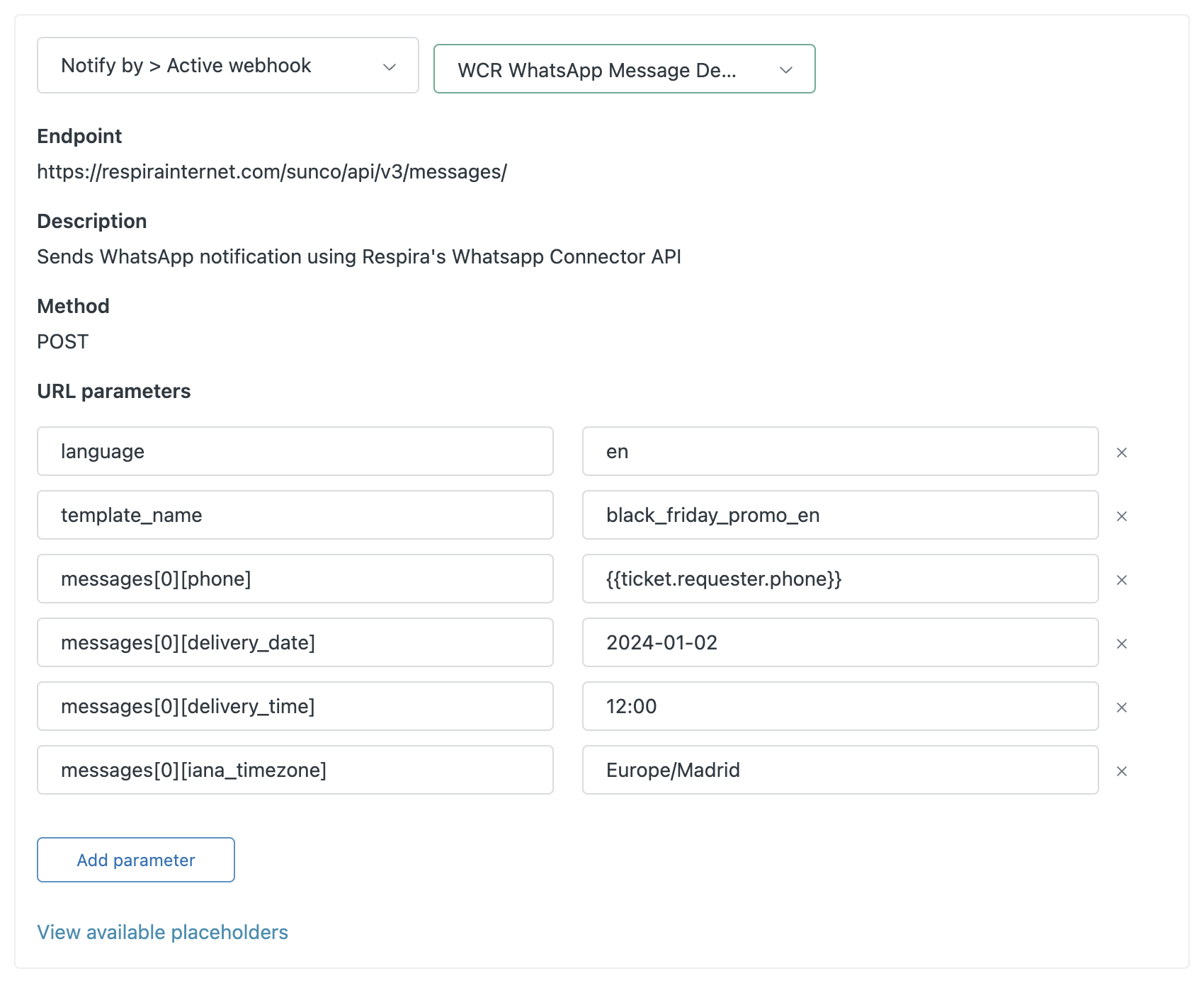Open the Notify by Active webhook dropdown
The width and height of the screenshot is (1204, 983).
[227, 66]
